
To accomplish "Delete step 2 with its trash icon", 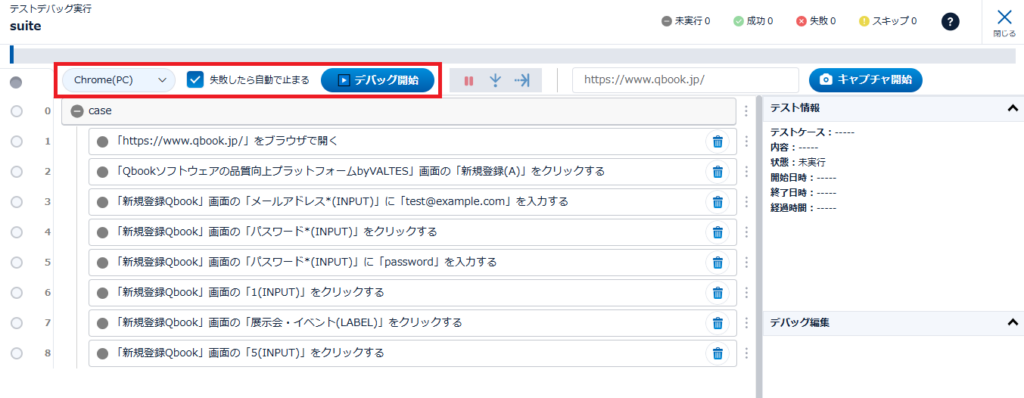I will pos(717,171).
